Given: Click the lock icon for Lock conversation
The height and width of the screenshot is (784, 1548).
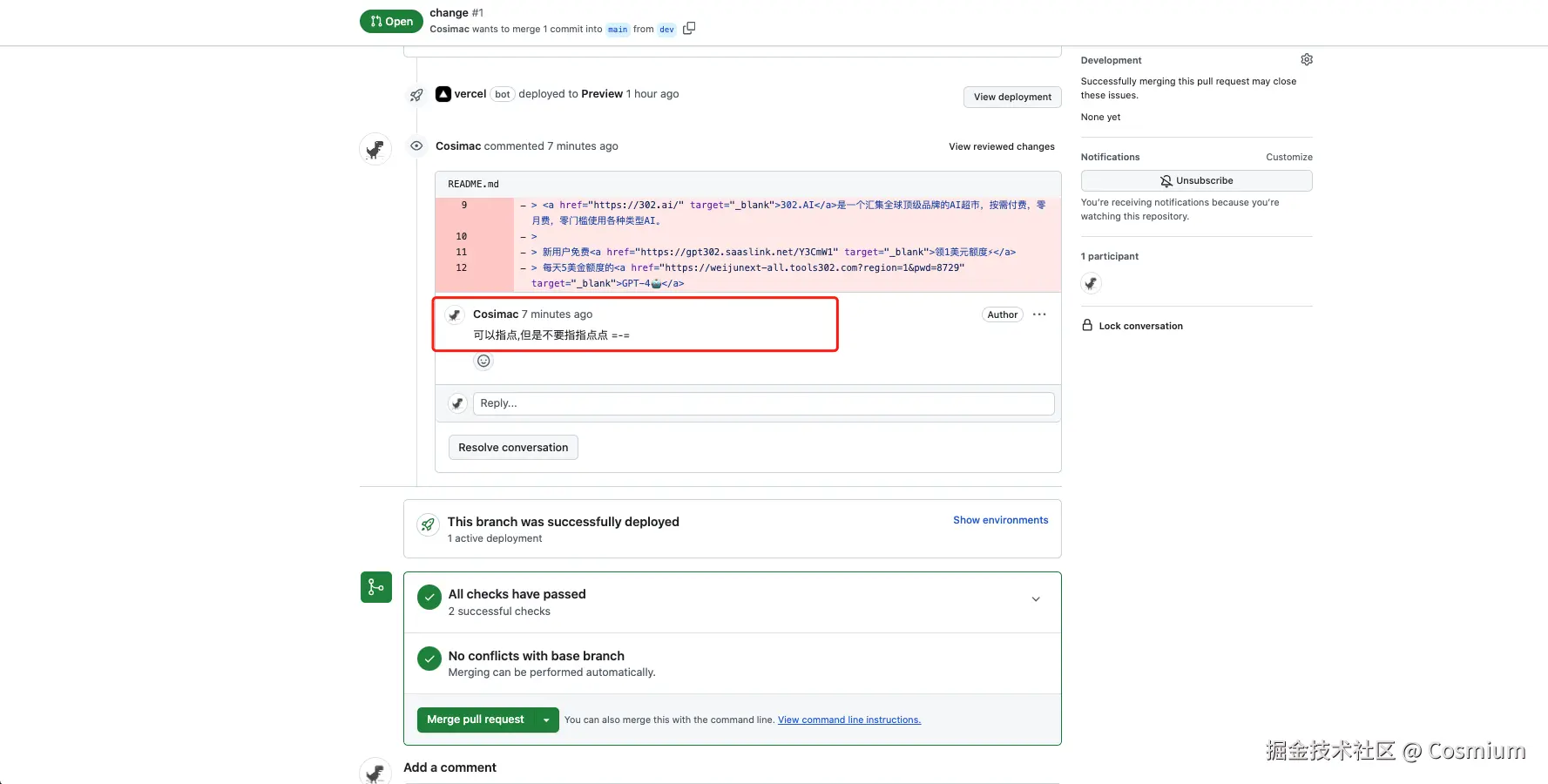Looking at the screenshot, I should tap(1087, 325).
